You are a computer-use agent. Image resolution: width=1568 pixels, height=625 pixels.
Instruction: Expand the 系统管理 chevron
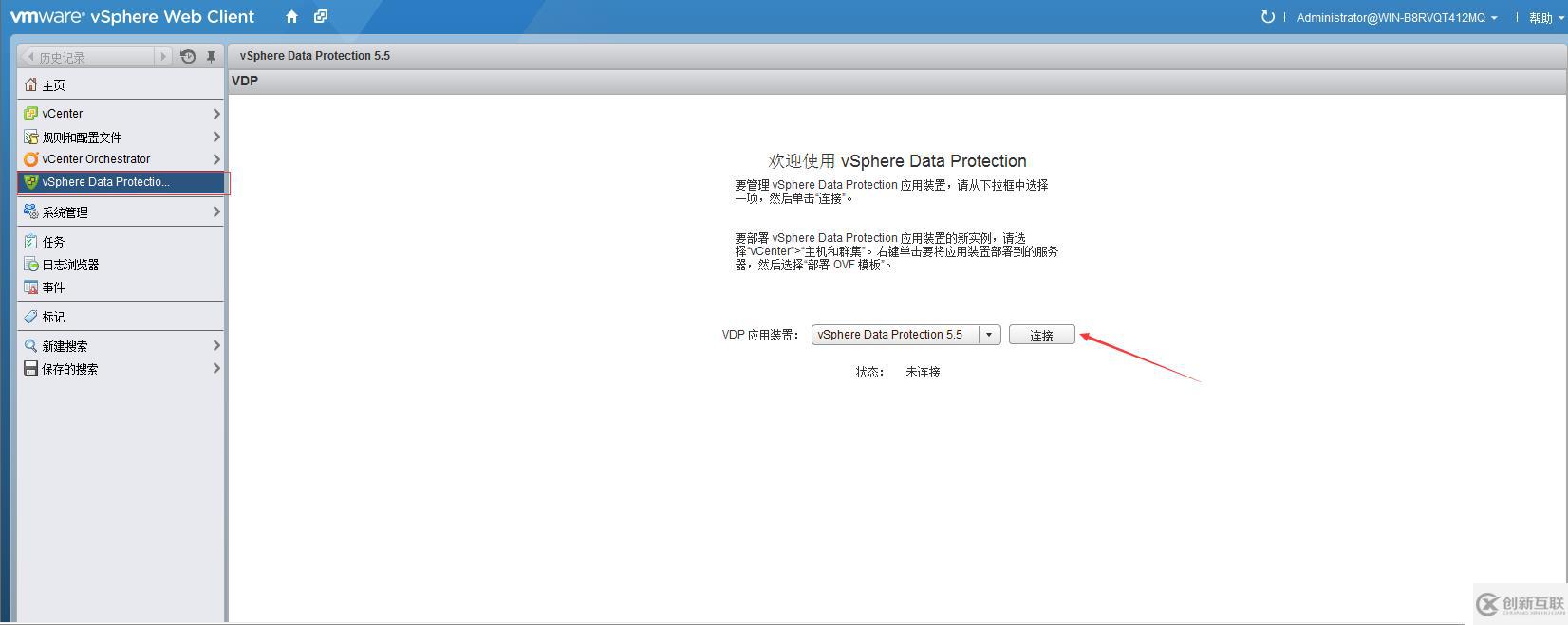tap(216, 211)
